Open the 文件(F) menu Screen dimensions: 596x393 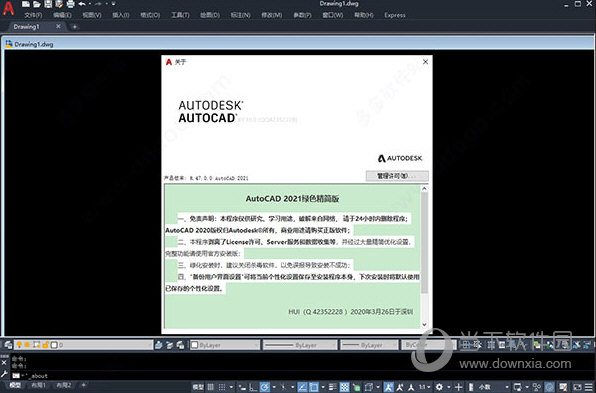(x=33, y=15)
